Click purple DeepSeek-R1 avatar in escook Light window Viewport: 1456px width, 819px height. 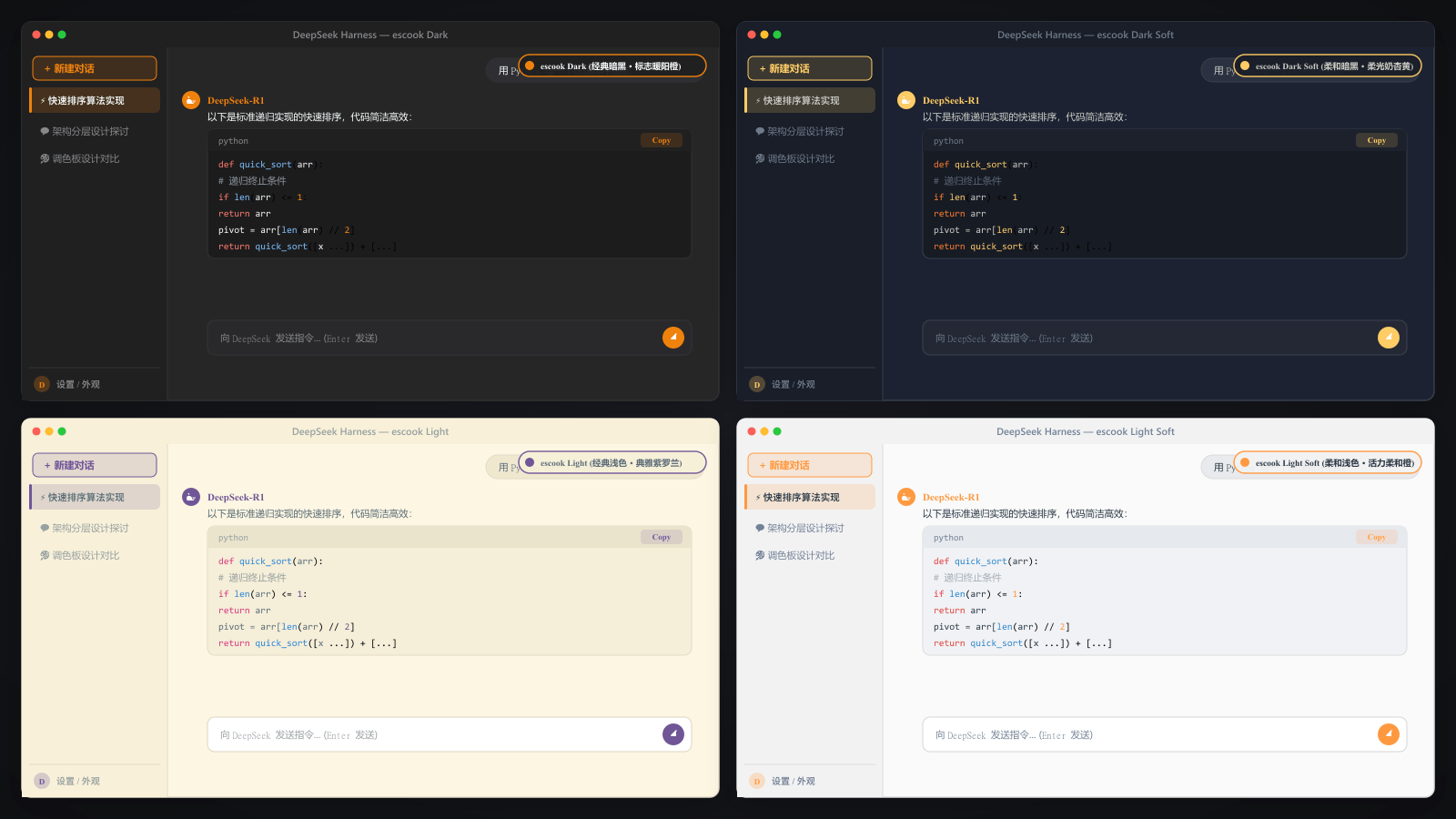[x=191, y=497]
